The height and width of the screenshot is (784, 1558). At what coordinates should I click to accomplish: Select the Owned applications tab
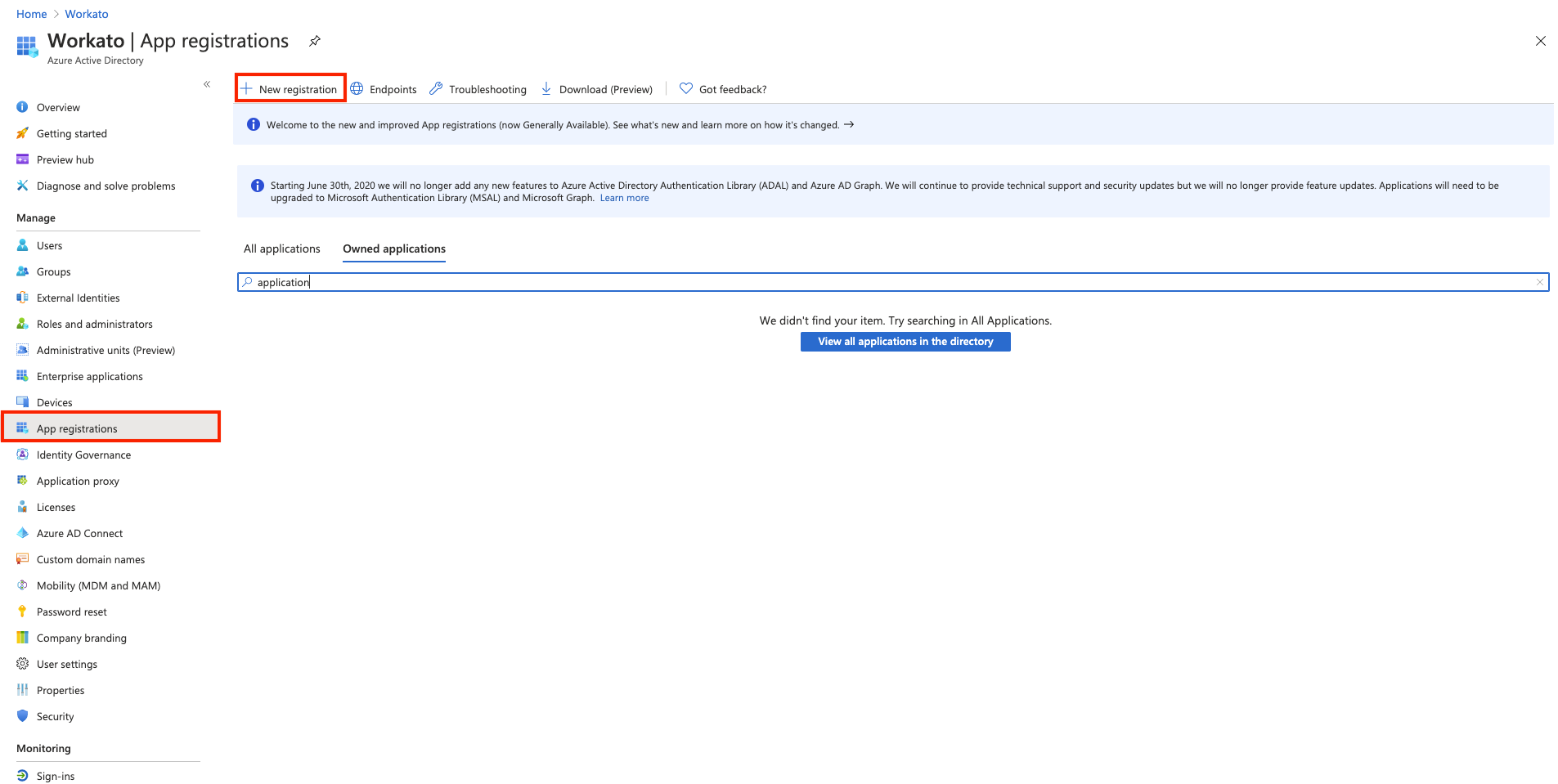(394, 249)
